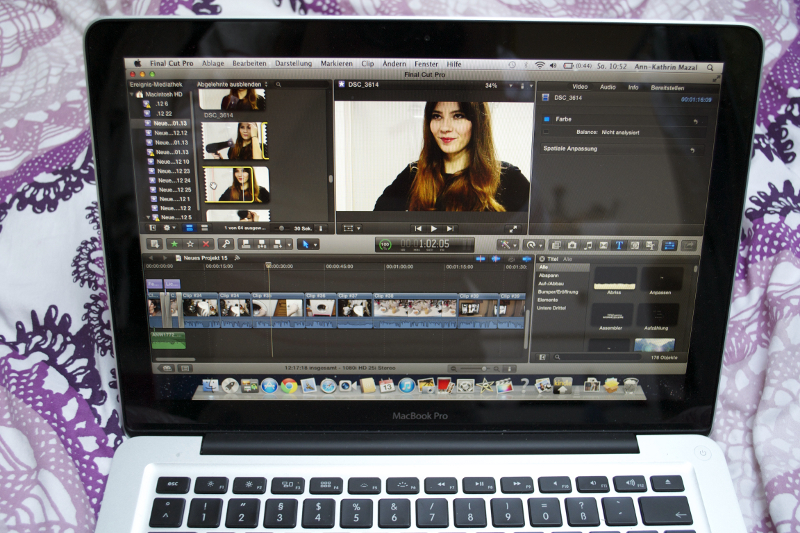Open the Abgelehnte ausblenden filter dropdown

tap(232, 84)
